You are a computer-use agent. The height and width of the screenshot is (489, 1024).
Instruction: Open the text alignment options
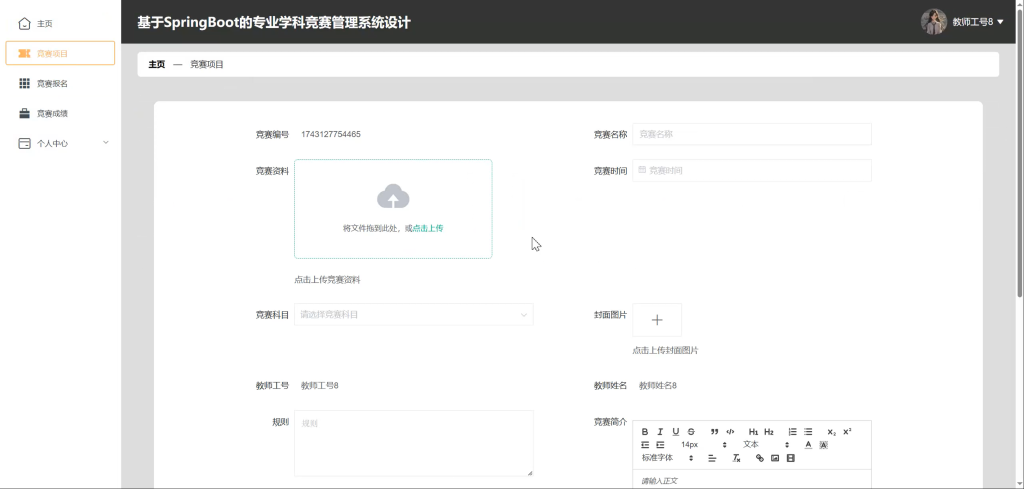click(712, 458)
